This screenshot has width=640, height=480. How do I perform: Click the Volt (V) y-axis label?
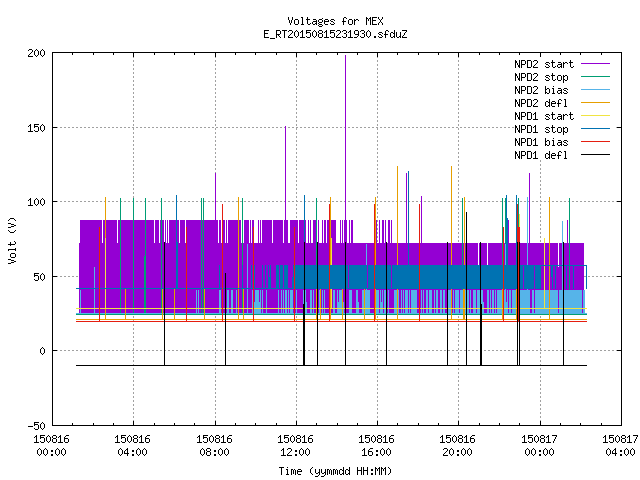pos(12,240)
